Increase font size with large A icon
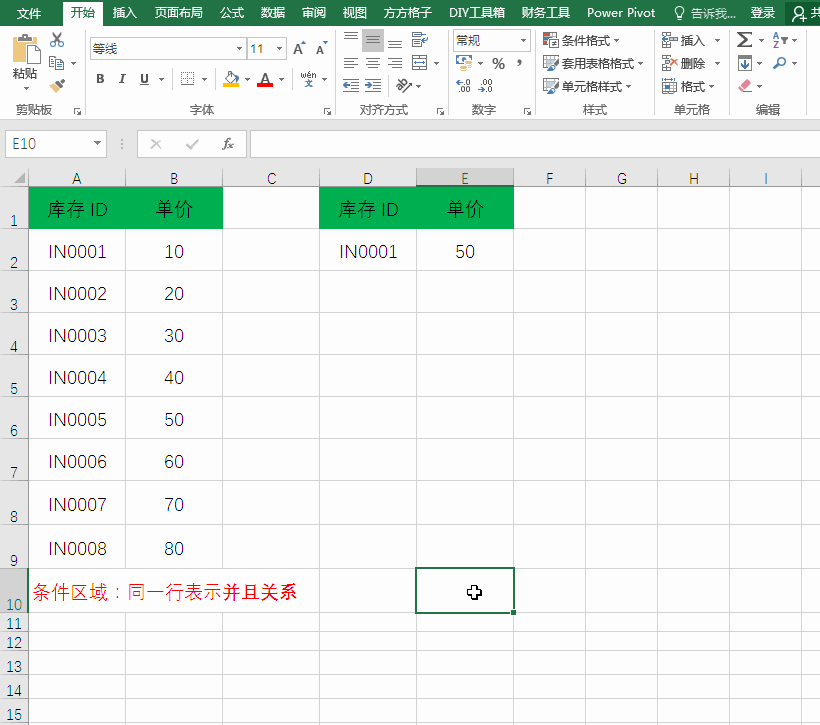This screenshot has height=725, width=820. click(299, 49)
